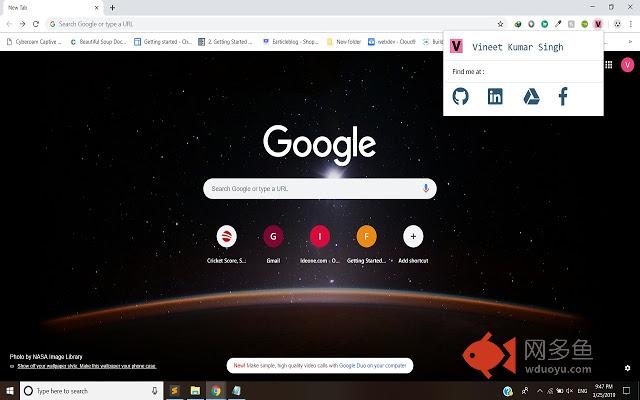Open the LinkedIn icon in popup
Viewport: 640px width, 400px height.
click(x=495, y=97)
